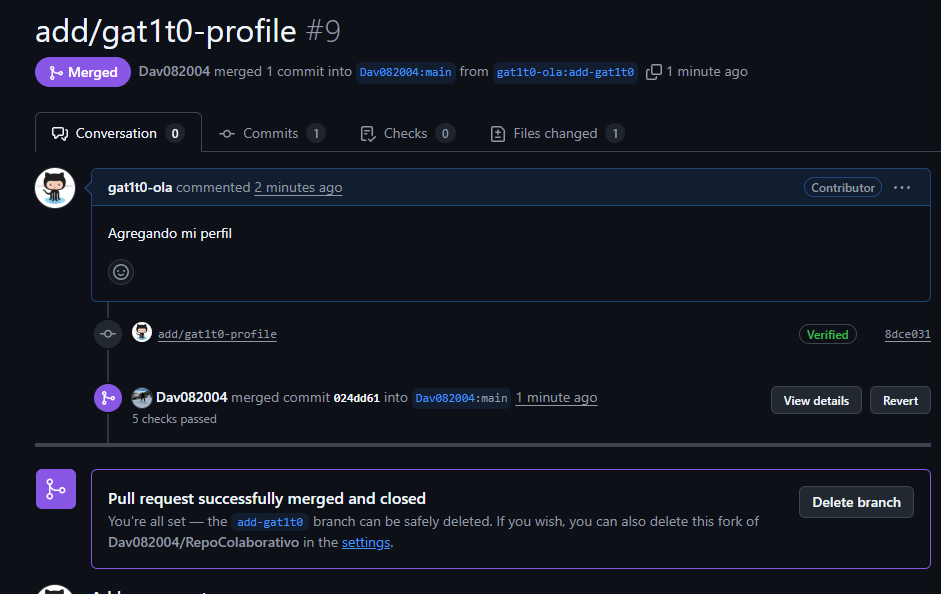This screenshot has height=594, width=941.
Task: Revert the merged pull request
Action: [x=900, y=400]
